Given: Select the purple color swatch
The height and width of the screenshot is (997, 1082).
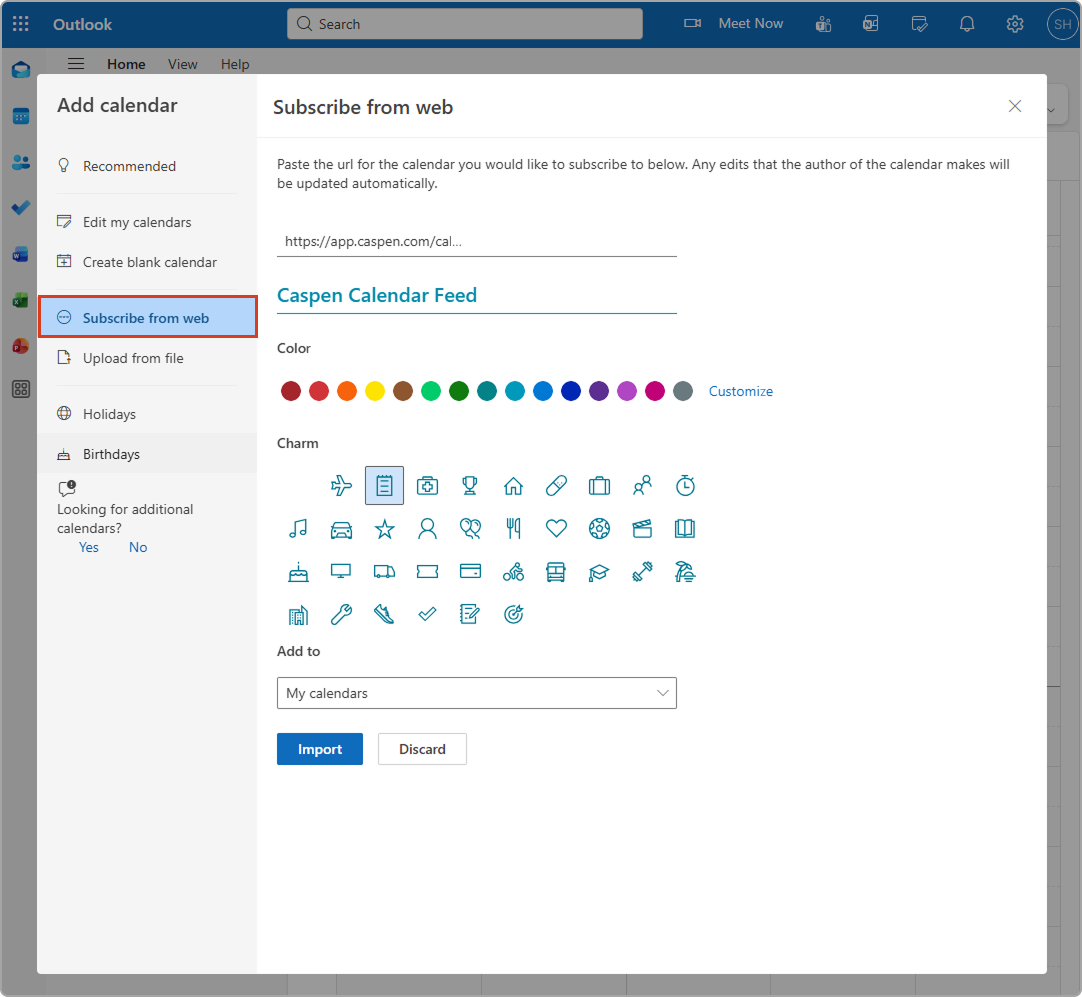Looking at the screenshot, I should (x=599, y=391).
